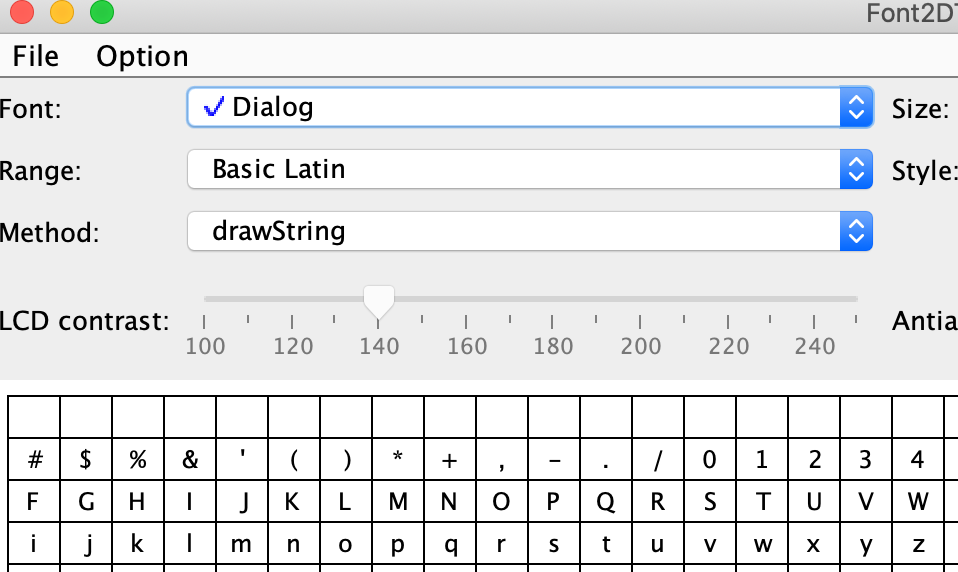Click the LCD contrast slider thumb
The width and height of the screenshot is (958, 572).
pyautogui.click(x=378, y=300)
